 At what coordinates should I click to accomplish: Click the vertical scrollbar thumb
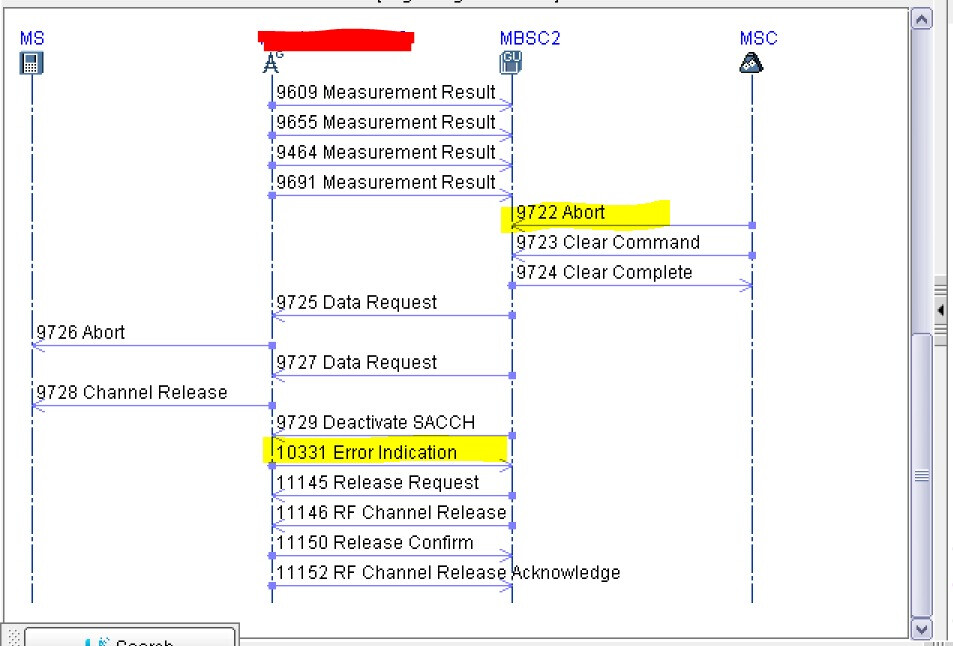point(921,475)
